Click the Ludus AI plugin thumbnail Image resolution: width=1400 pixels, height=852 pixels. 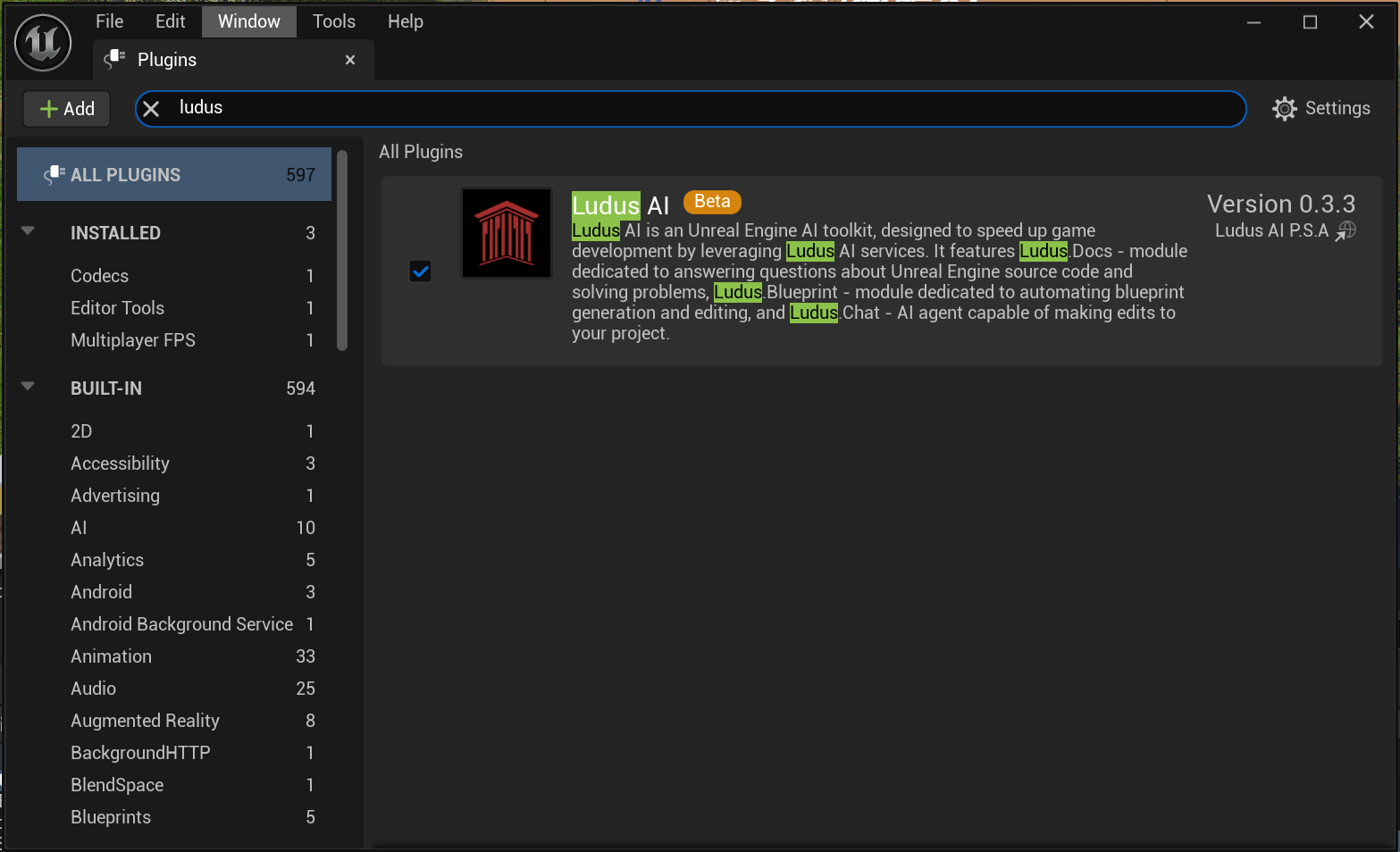click(x=507, y=233)
